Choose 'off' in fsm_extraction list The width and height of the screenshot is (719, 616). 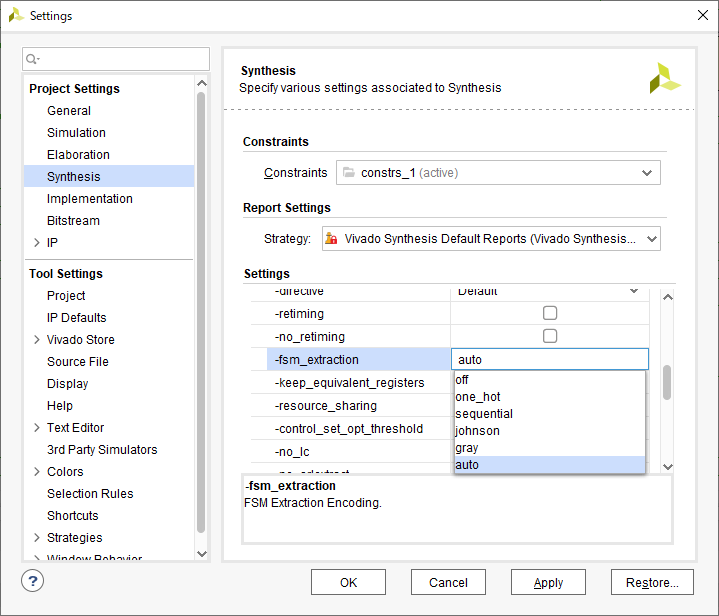pyautogui.click(x=549, y=380)
